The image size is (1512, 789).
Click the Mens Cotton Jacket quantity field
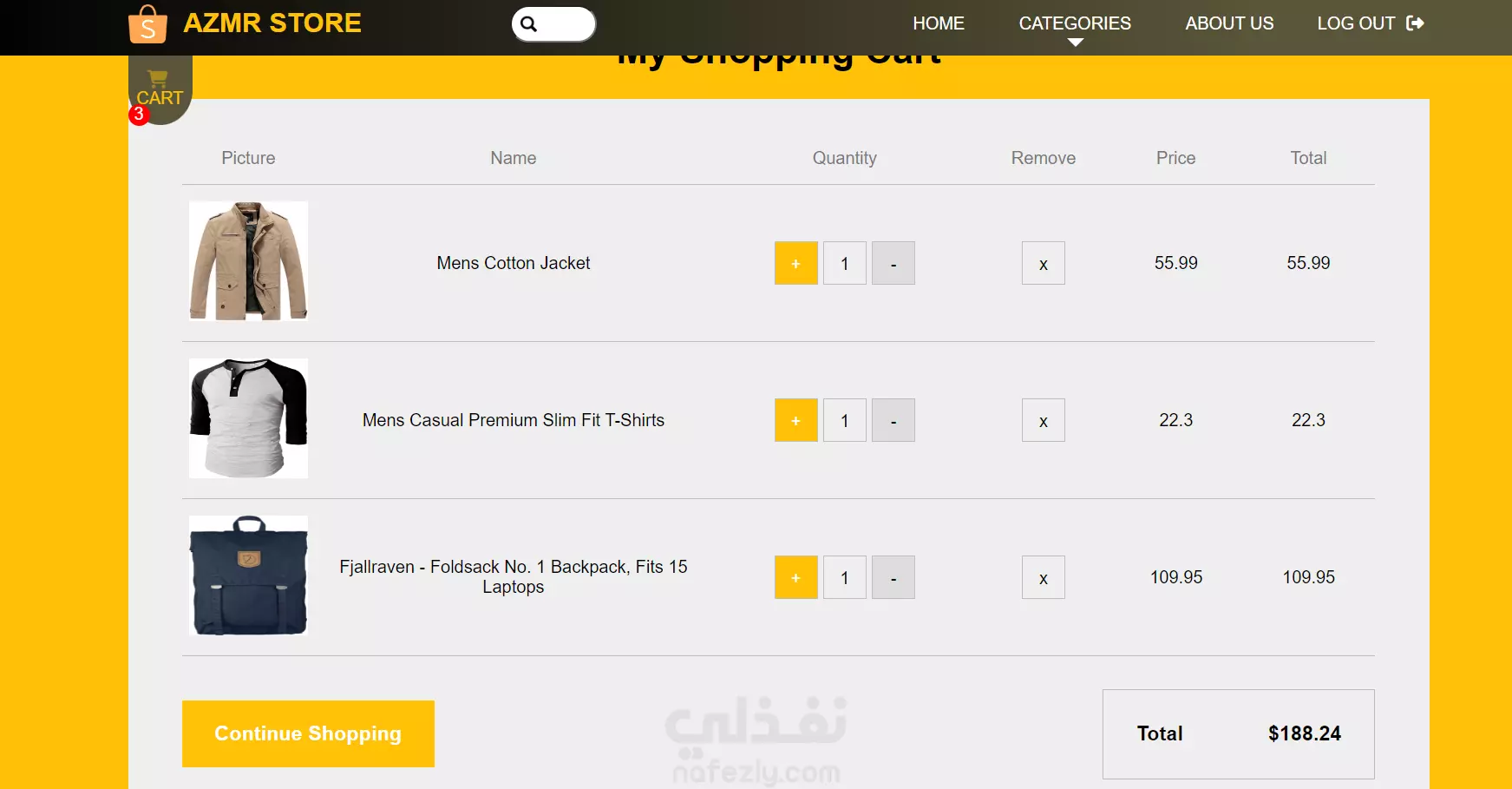click(x=845, y=263)
